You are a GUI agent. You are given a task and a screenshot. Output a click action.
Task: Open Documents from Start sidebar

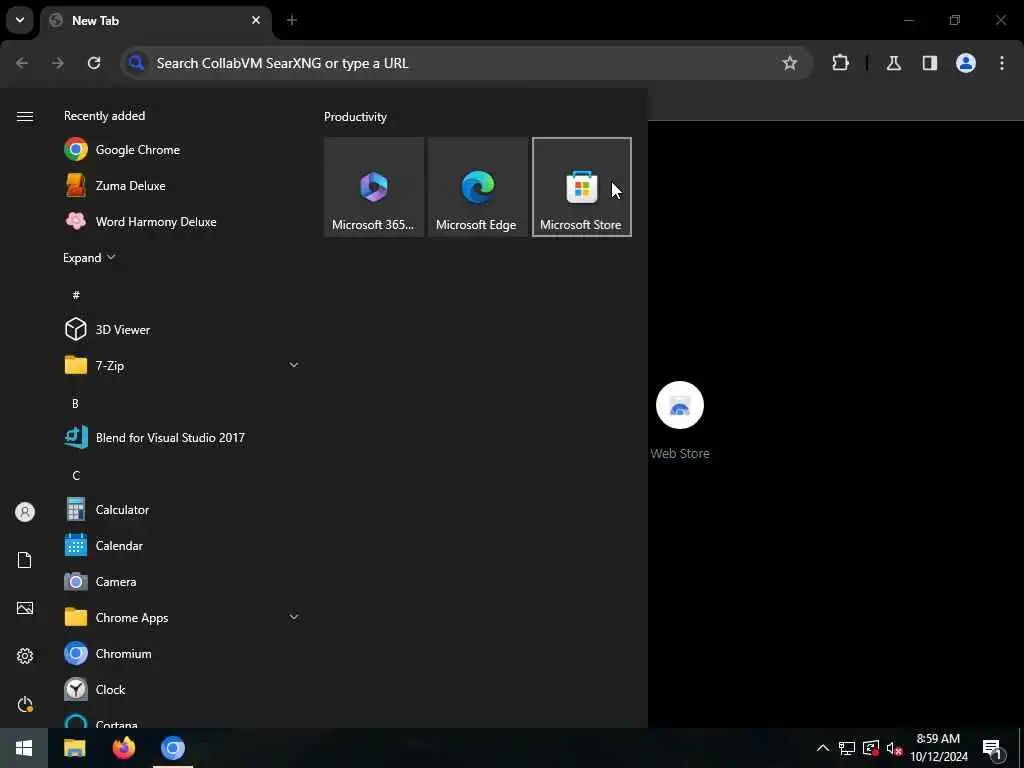[25, 560]
